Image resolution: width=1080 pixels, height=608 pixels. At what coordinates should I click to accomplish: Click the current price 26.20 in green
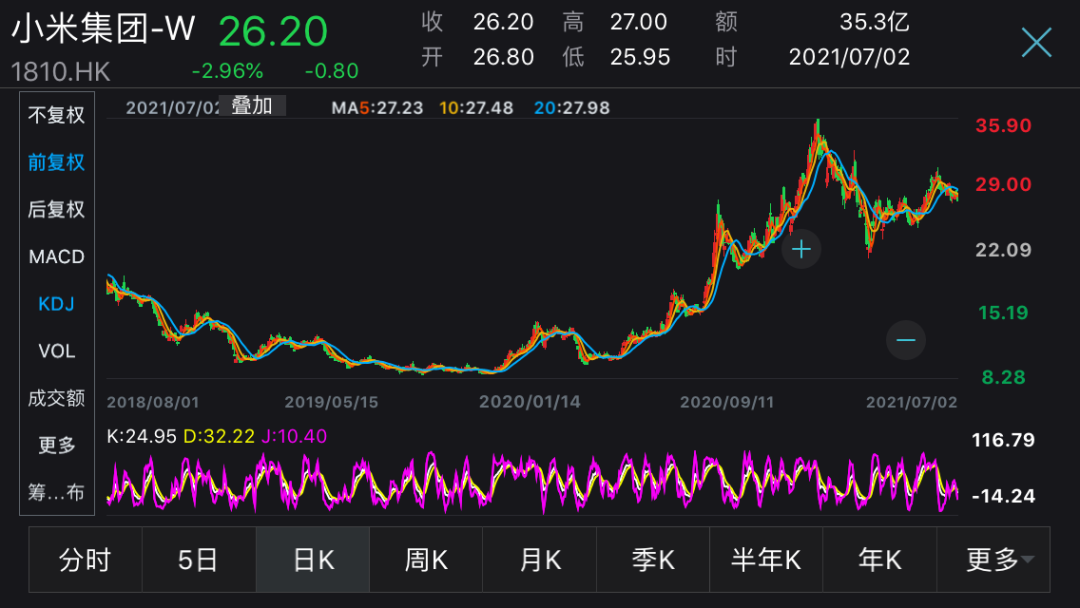click(x=273, y=32)
